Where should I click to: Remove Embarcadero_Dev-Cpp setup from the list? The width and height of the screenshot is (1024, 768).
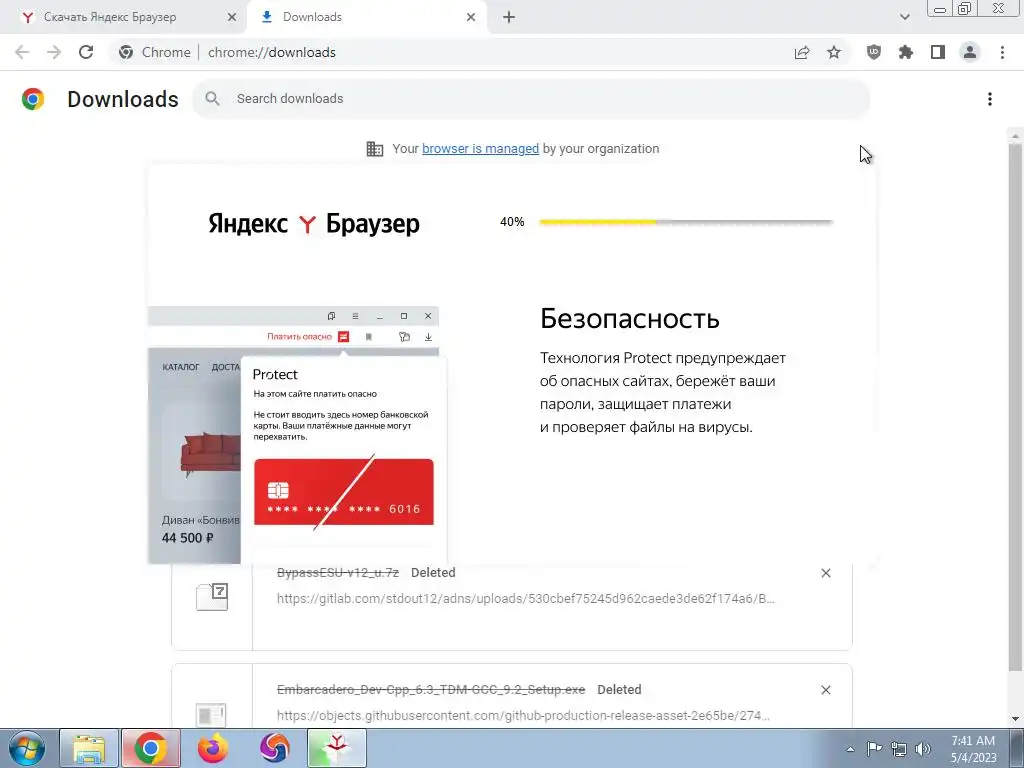(825, 690)
